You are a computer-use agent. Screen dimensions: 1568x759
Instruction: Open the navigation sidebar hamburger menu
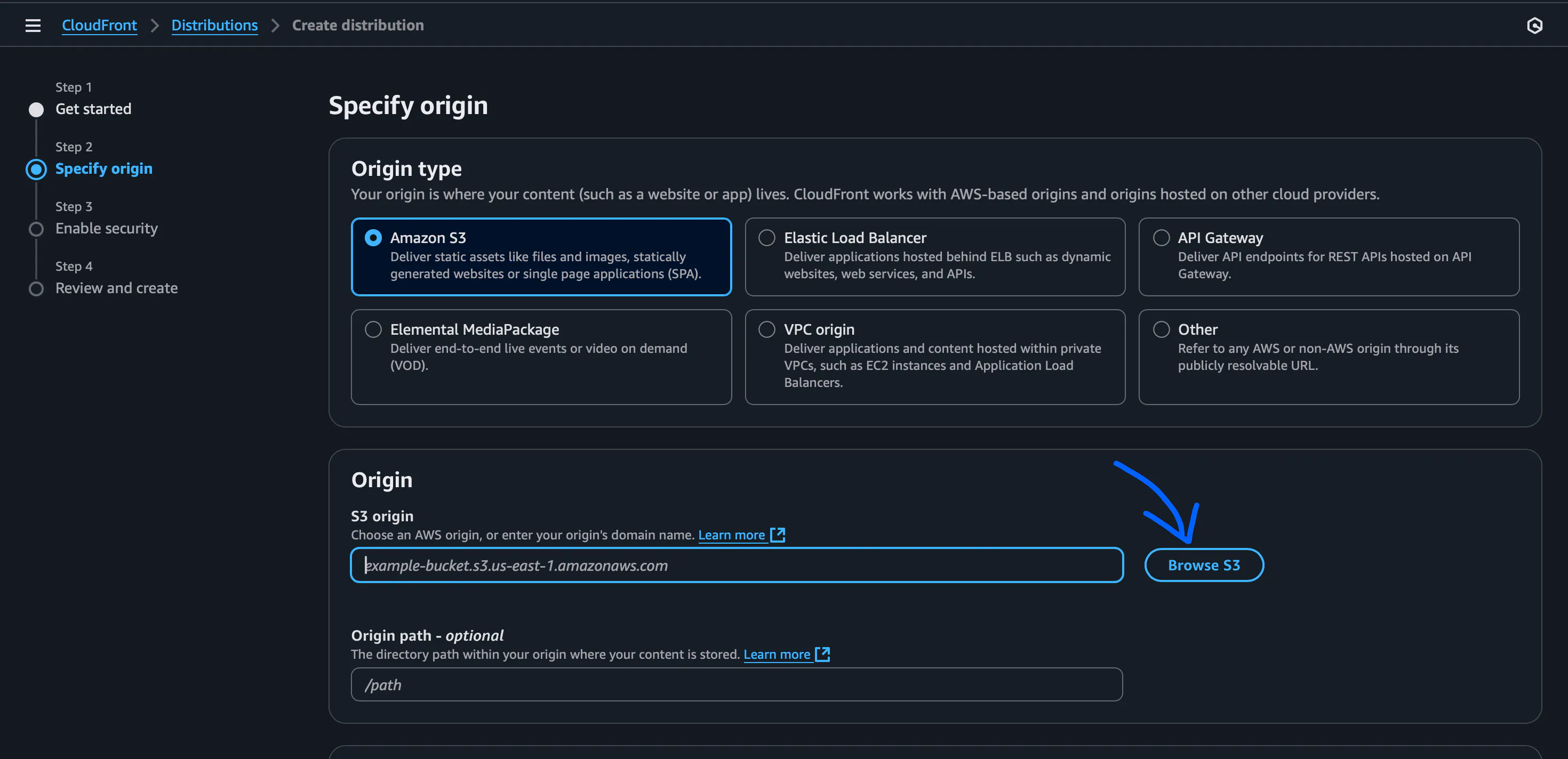coord(32,25)
